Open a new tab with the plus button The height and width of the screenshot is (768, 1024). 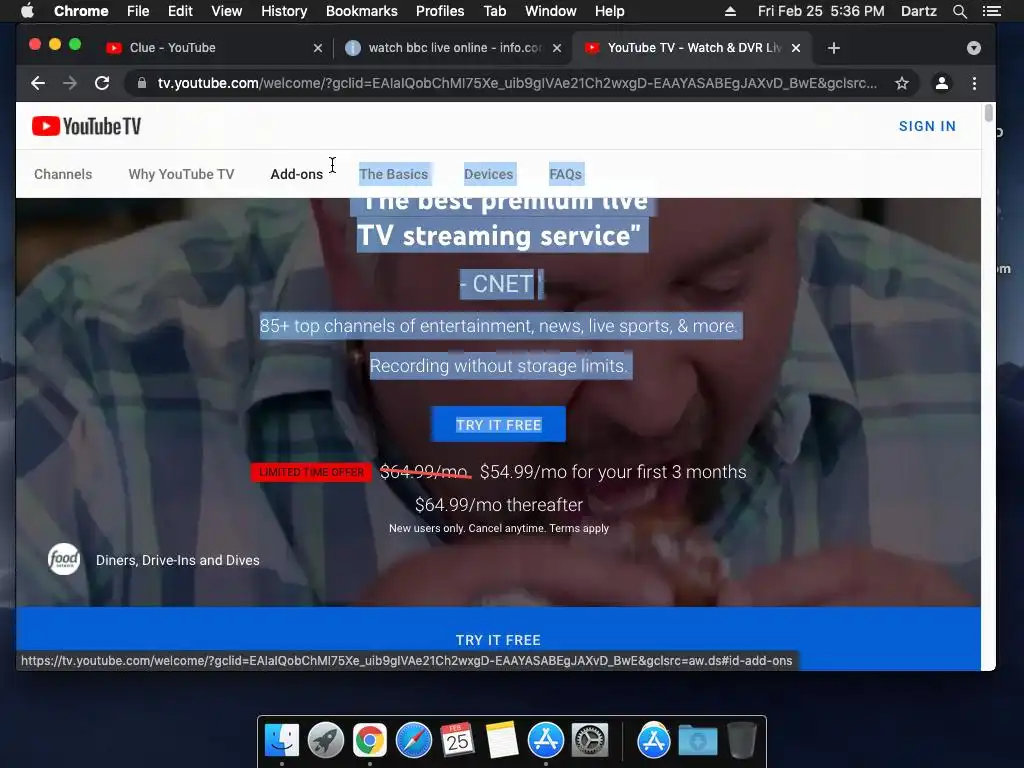(x=834, y=48)
